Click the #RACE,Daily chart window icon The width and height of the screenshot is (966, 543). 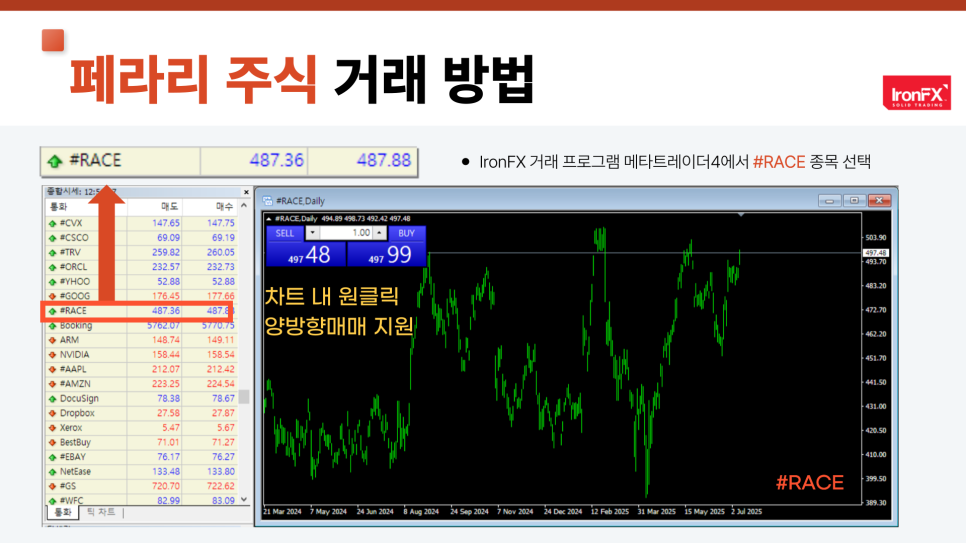point(268,201)
